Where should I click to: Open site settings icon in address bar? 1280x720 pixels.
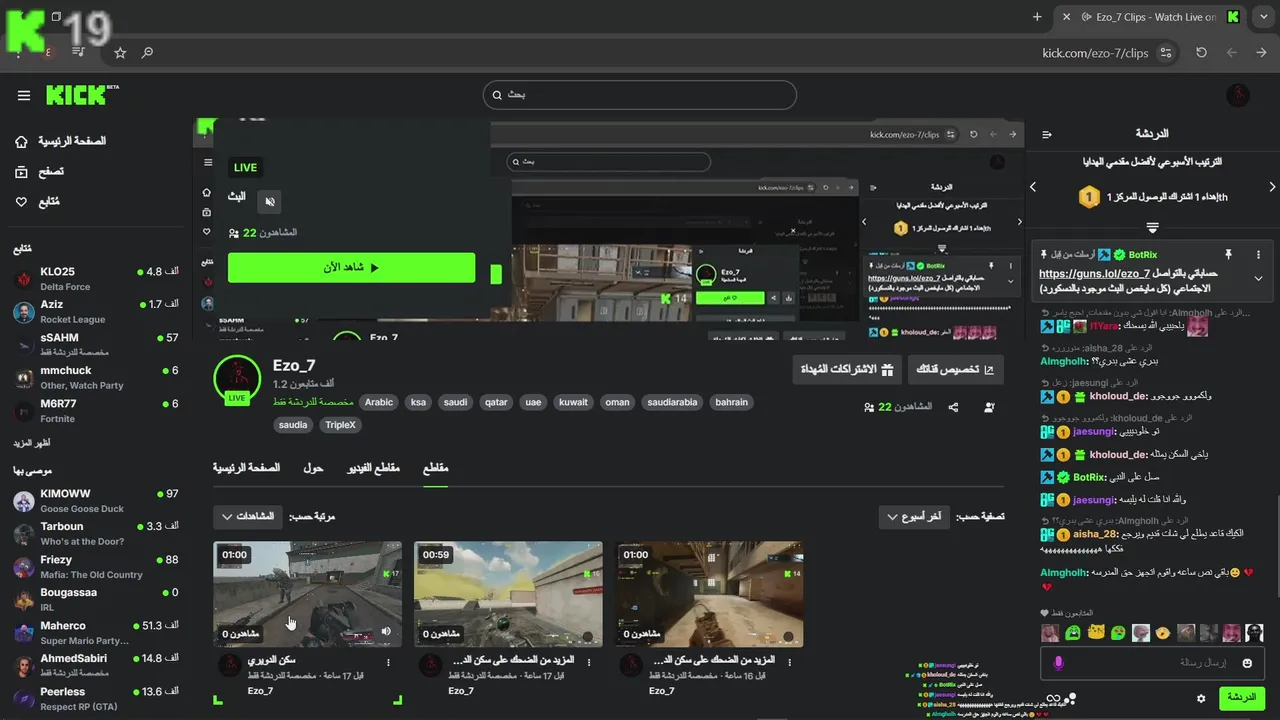(1166, 53)
